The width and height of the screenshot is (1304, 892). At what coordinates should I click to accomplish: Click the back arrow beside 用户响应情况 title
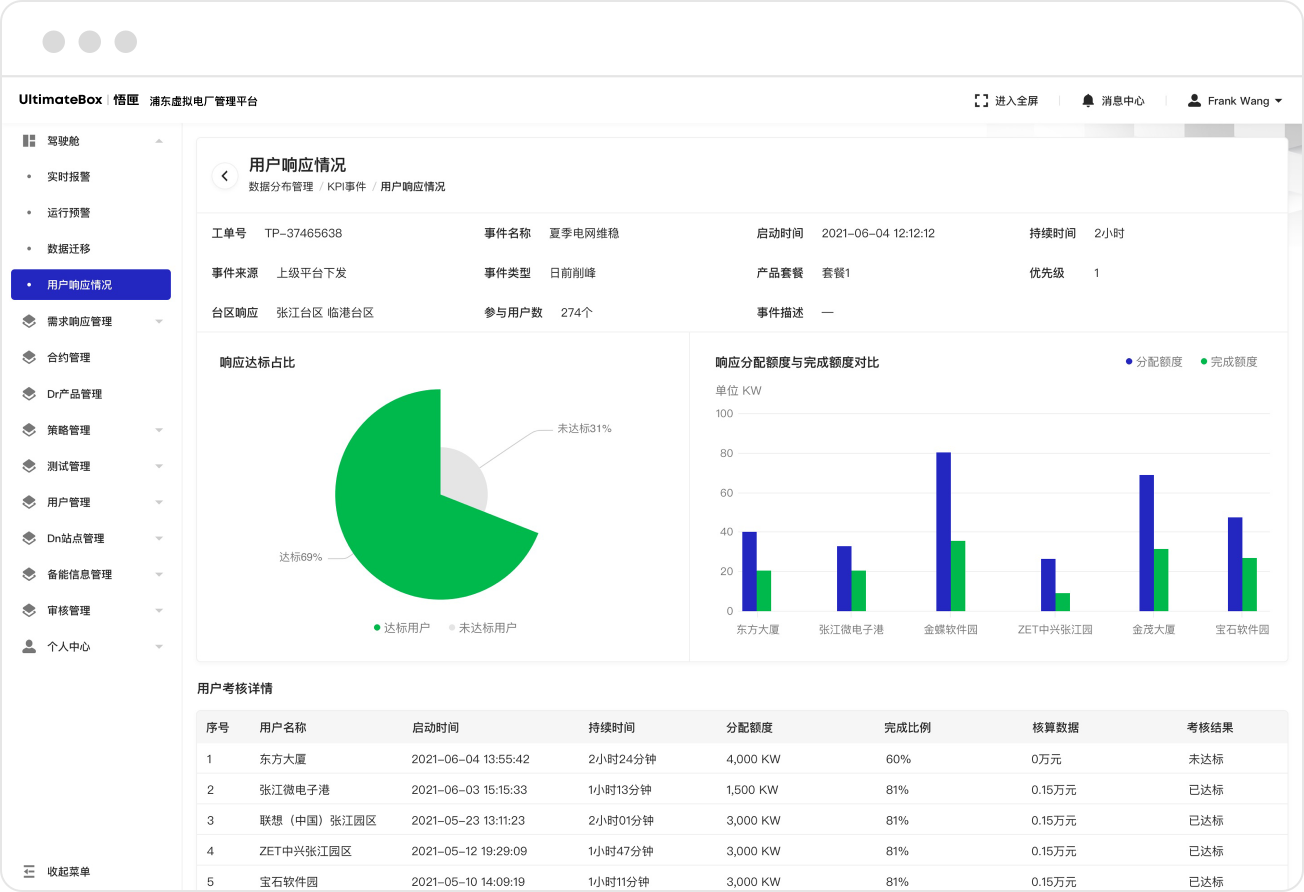[225, 175]
